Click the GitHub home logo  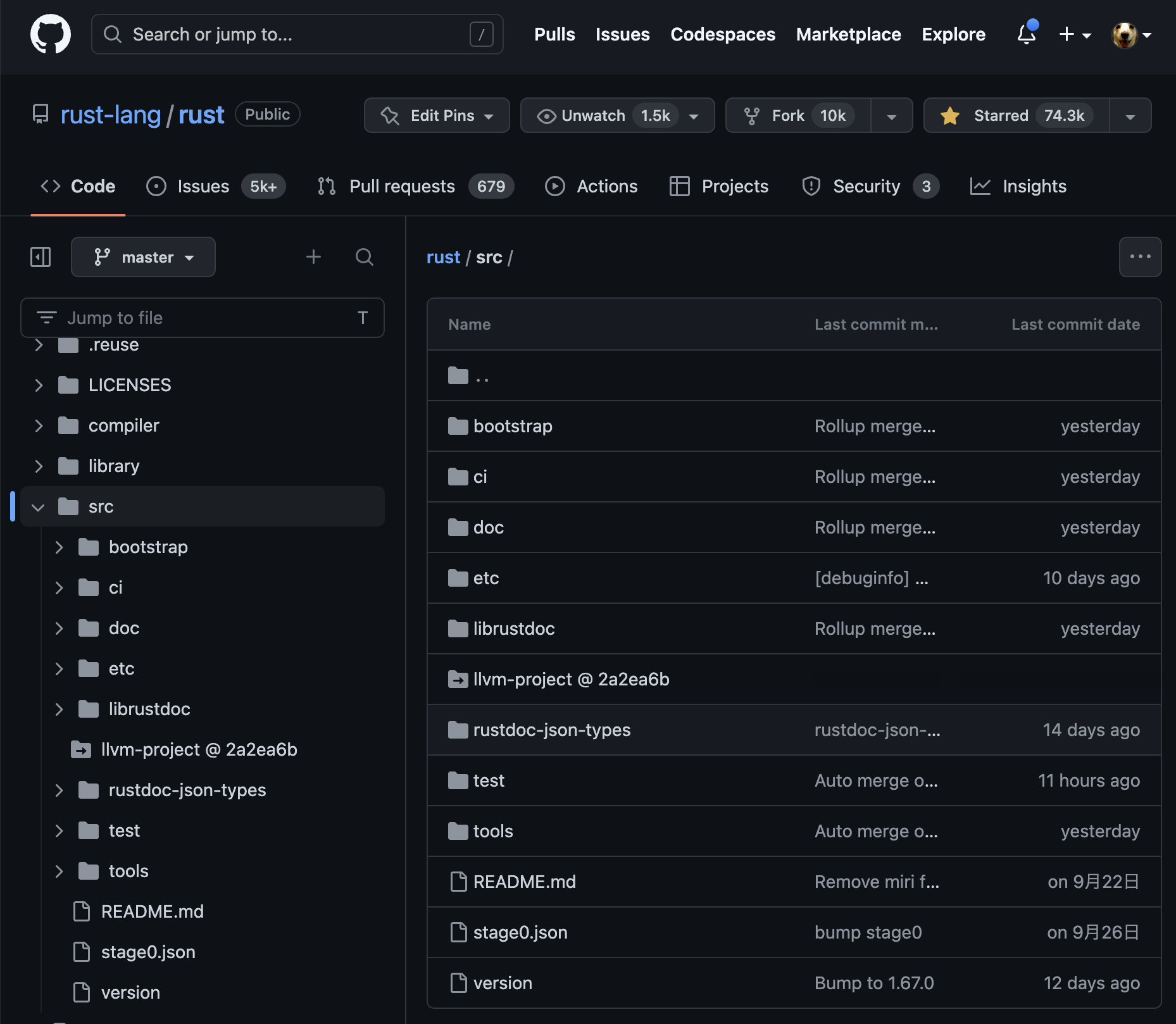50,34
